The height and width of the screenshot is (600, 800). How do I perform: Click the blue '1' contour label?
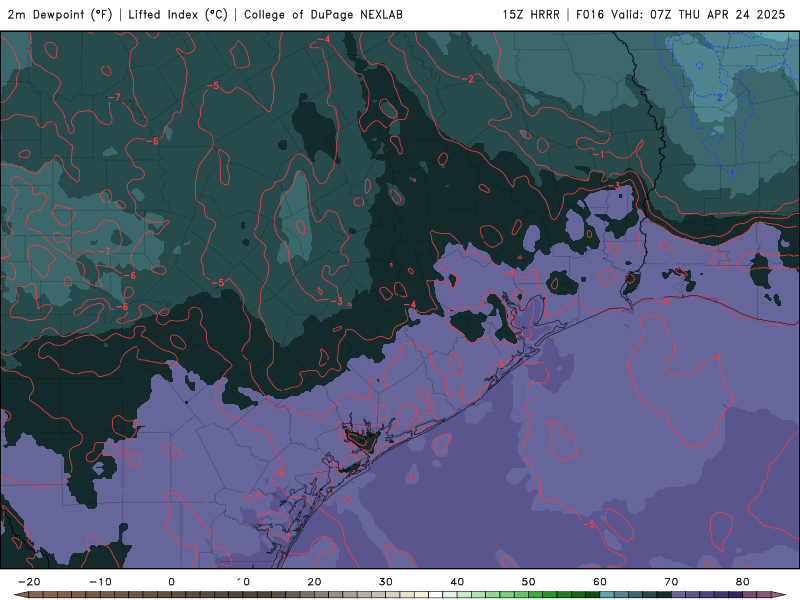(x=732, y=174)
